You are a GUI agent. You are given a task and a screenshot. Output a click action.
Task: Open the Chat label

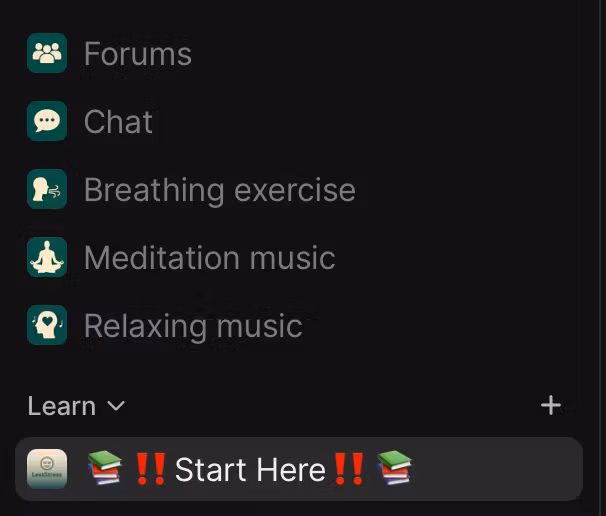118,122
